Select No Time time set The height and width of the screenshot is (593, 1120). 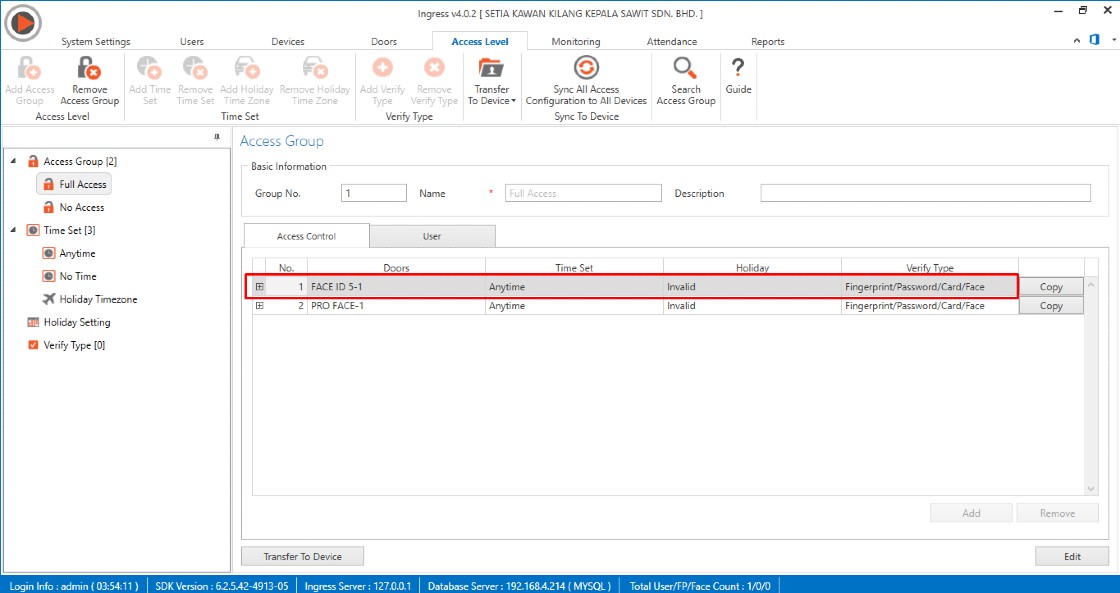point(69,276)
